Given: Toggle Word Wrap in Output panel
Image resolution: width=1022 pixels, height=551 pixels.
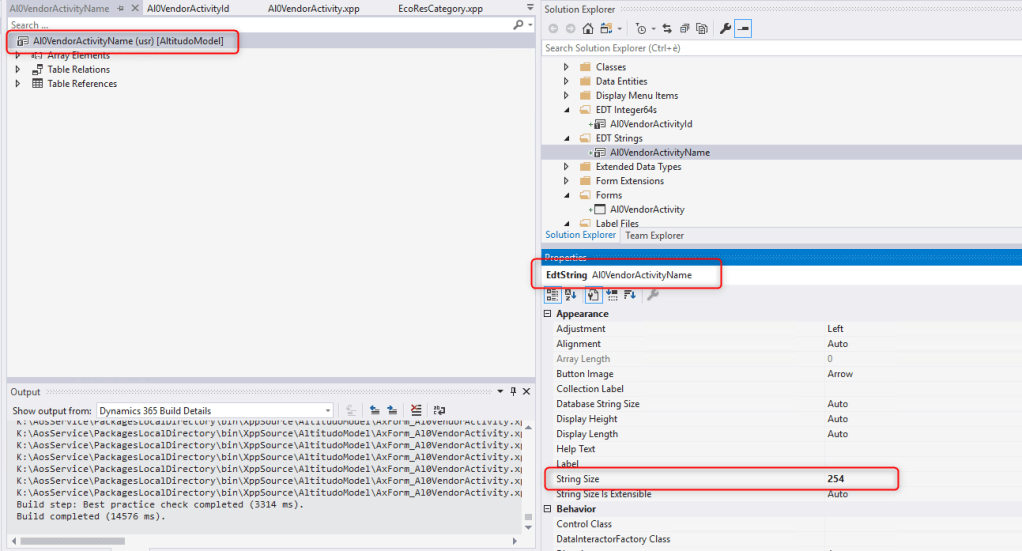Looking at the screenshot, I should click(439, 410).
